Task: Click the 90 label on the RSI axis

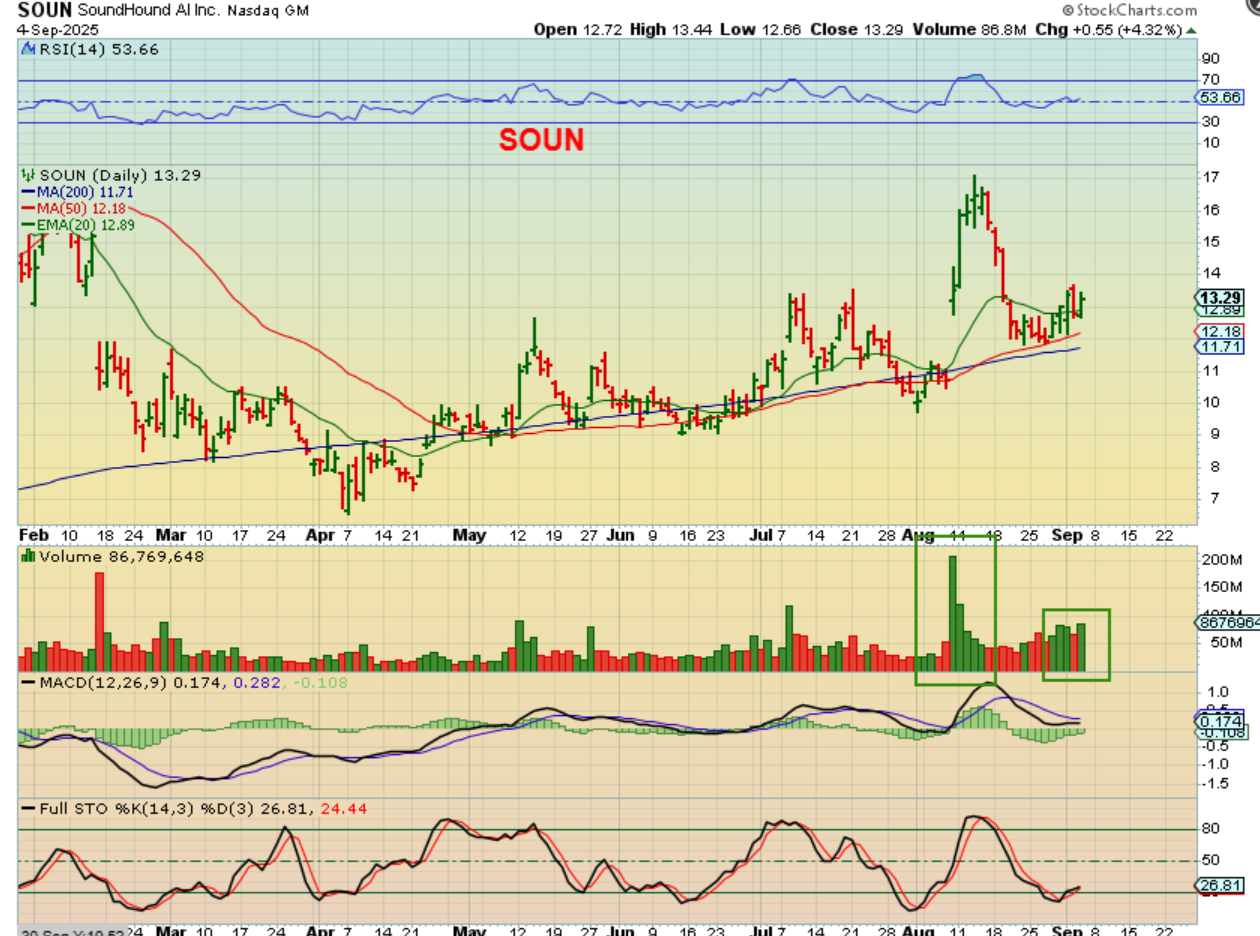Action: coord(1210,58)
